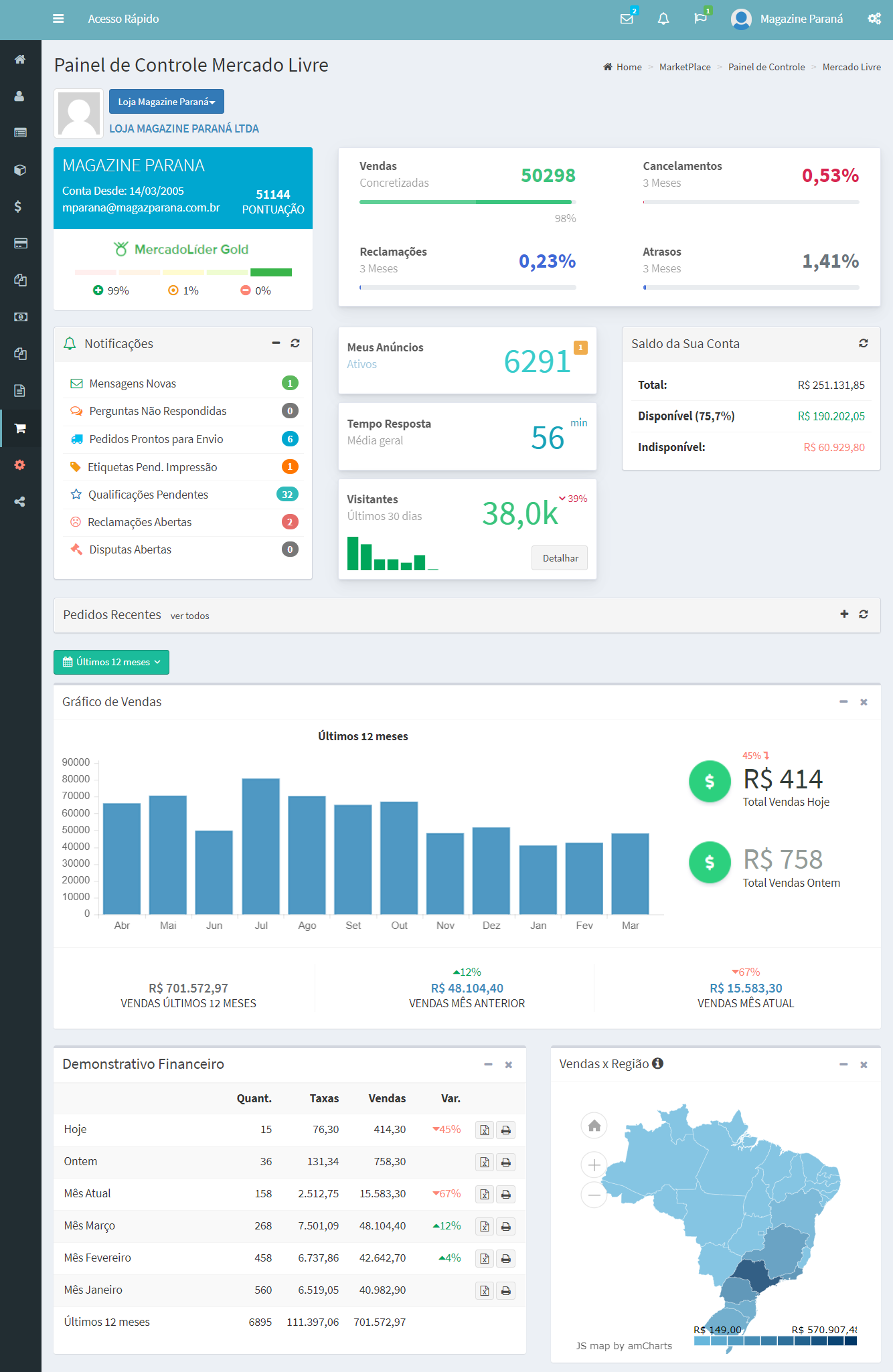
Task: Click the Jul bar in sales chart
Action: pyautogui.click(x=261, y=846)
